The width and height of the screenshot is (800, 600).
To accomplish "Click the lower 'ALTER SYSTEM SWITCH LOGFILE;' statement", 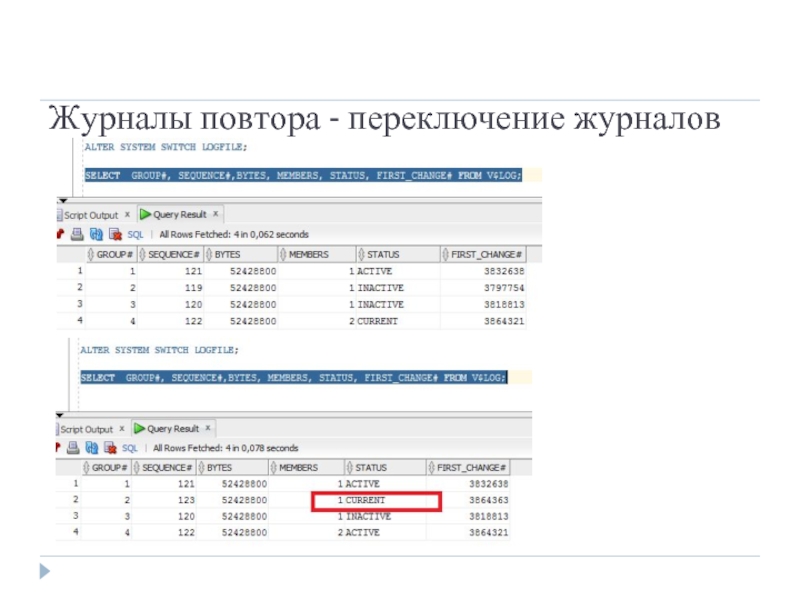I will tap(159, 350).
